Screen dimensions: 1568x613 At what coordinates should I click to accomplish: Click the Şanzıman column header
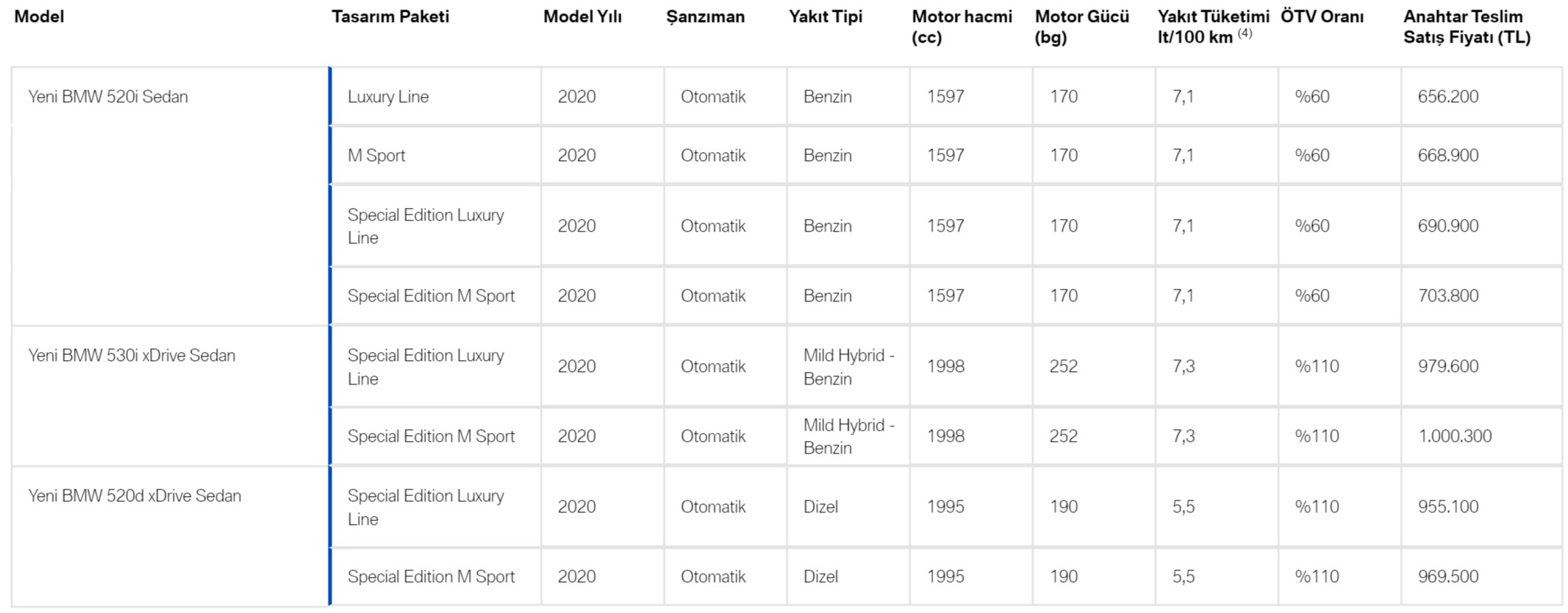tap(705, 16)
